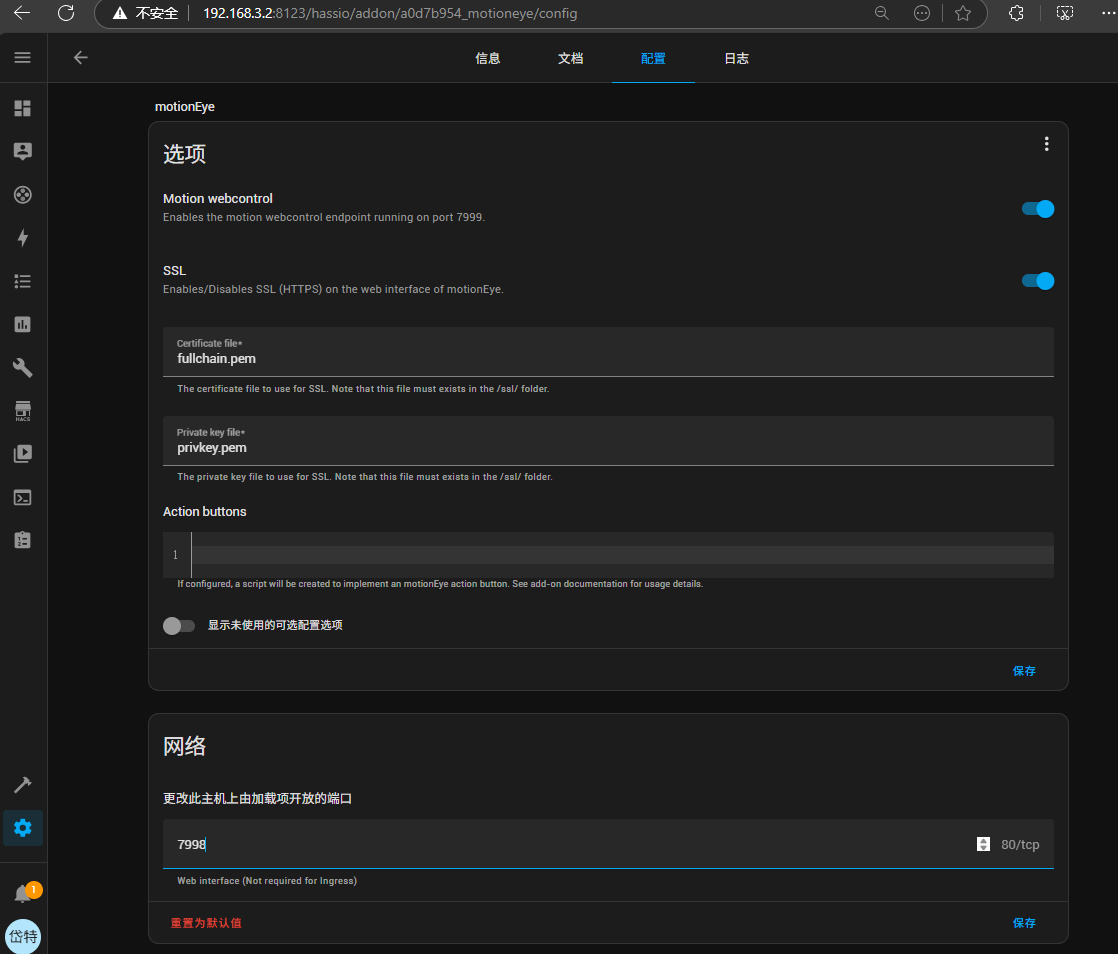1118x954 pixels.
Task: Turn off the SSL toggle
Action: 1037,281
